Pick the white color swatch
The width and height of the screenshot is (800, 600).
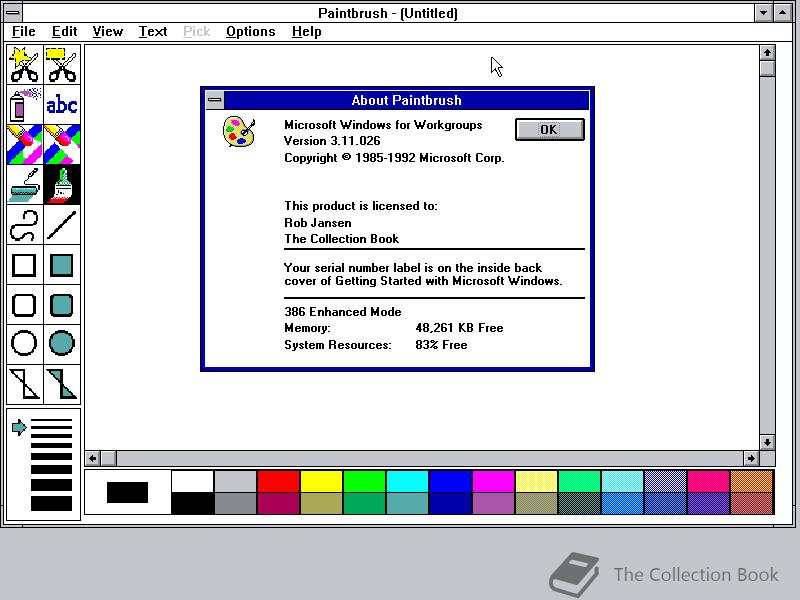pyautogui.click(x=192, y=481)
